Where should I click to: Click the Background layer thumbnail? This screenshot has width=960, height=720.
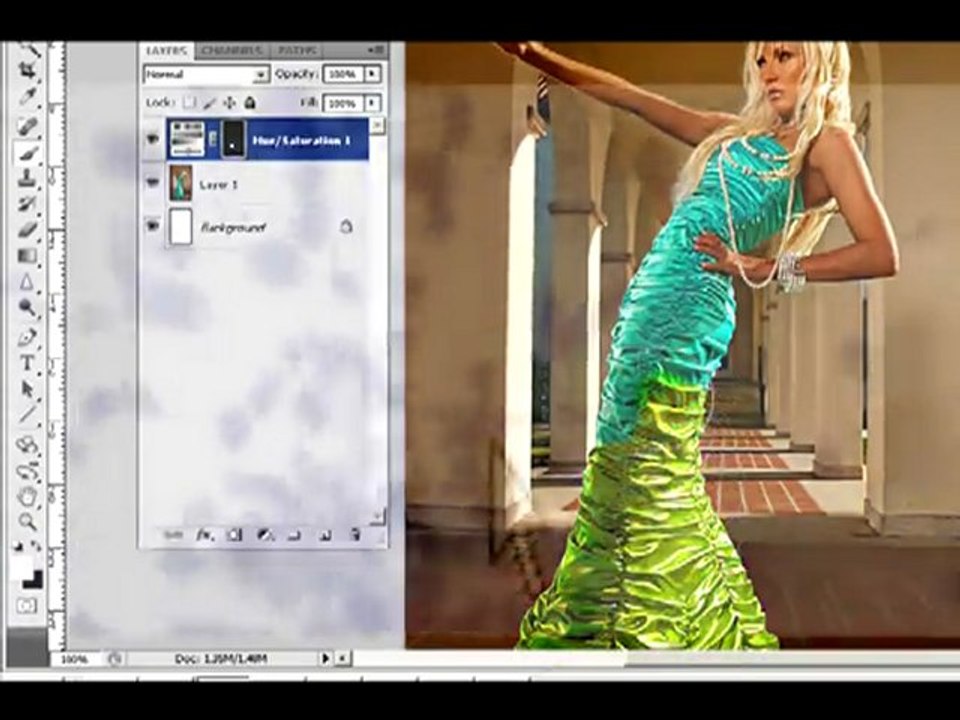pos(181,227)
